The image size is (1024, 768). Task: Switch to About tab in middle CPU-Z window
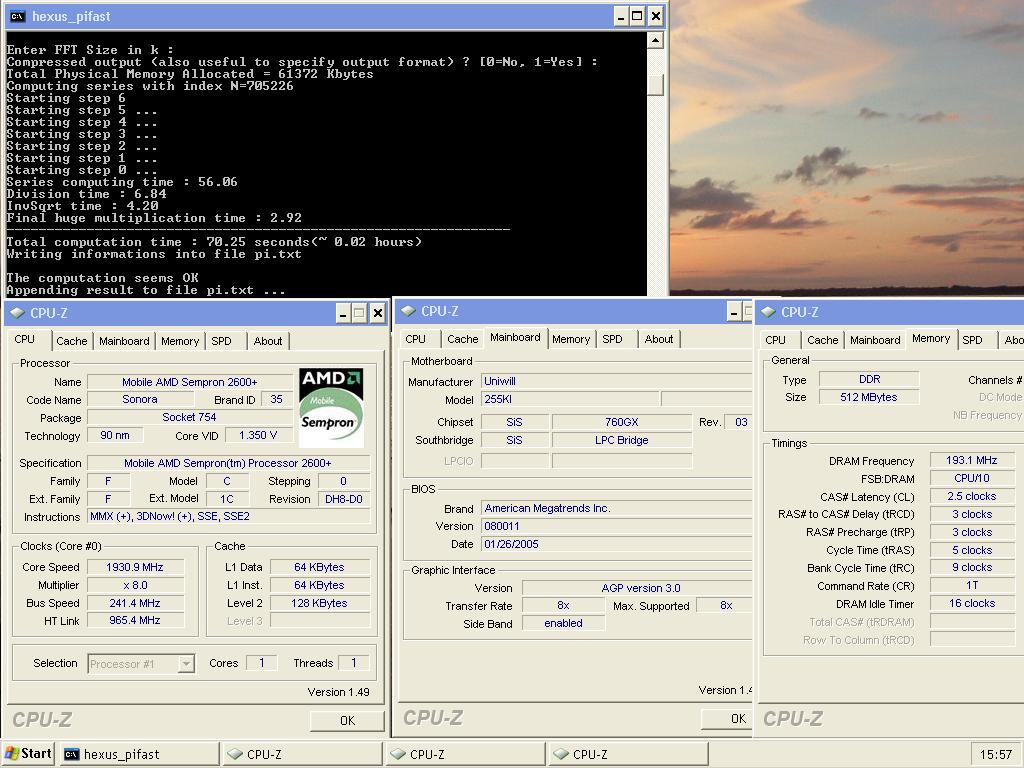(x=658, y=339)
